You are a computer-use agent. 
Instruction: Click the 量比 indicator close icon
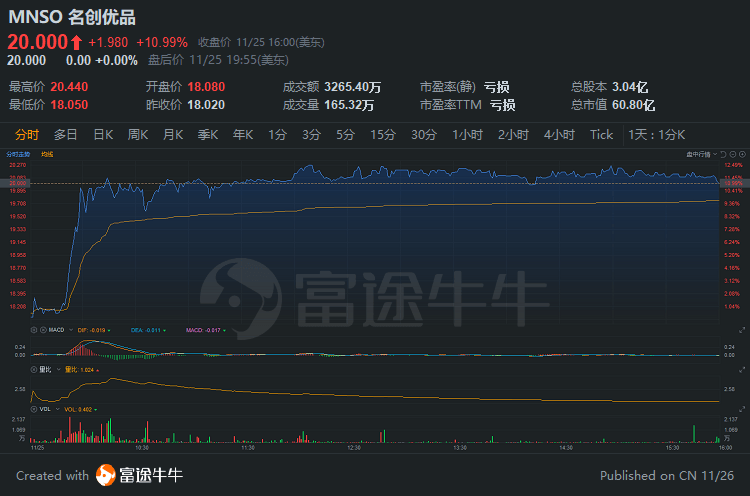34,370
